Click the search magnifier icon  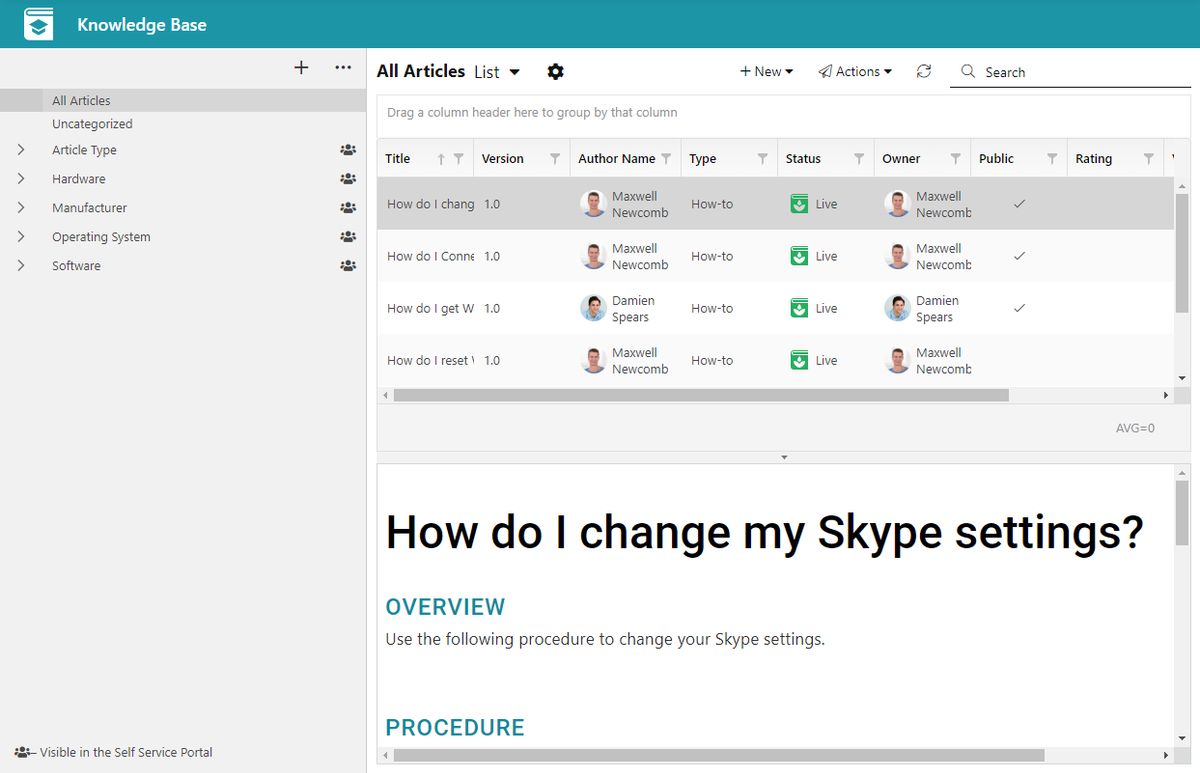[x=967, y=71]
